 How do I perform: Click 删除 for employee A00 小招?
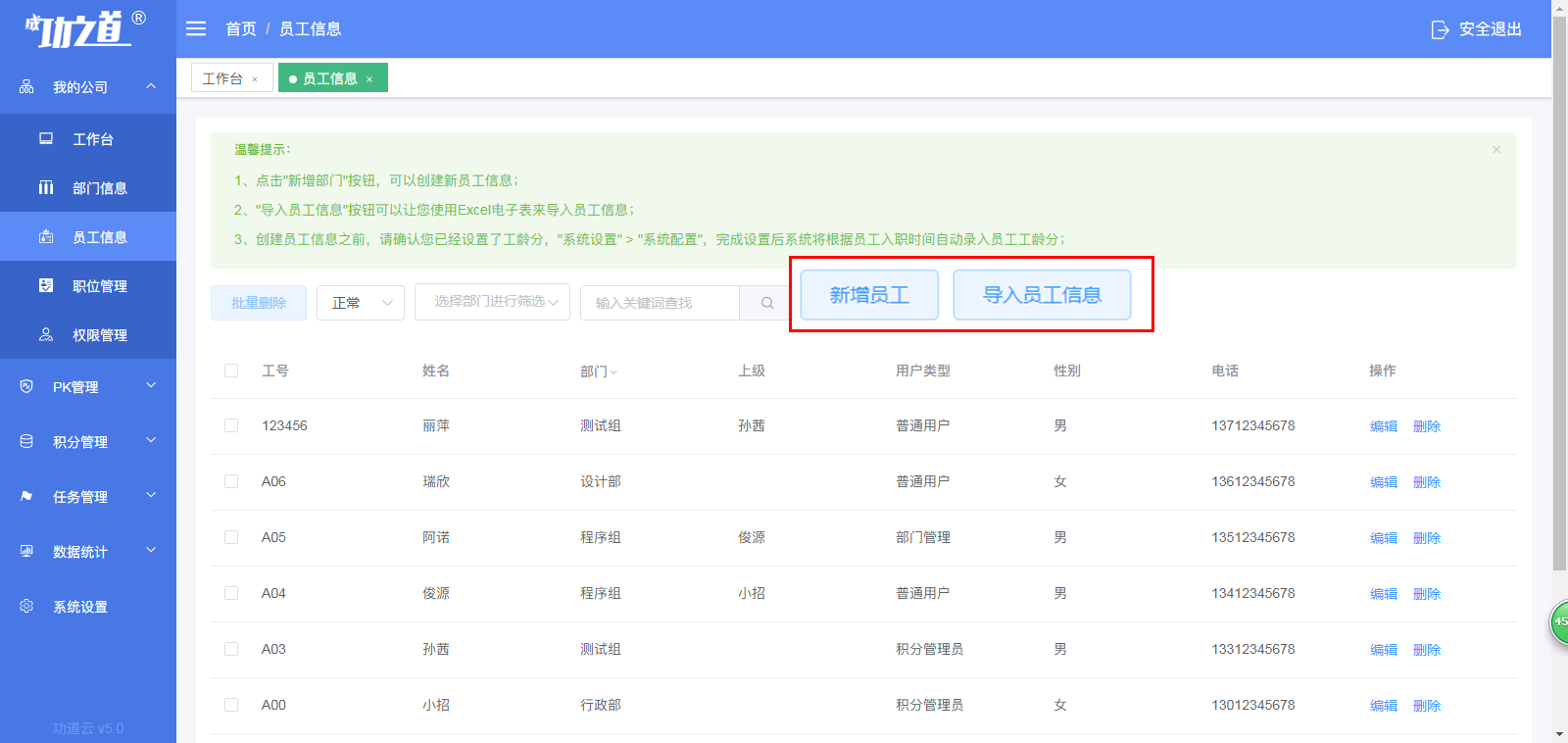[1427, 706]
